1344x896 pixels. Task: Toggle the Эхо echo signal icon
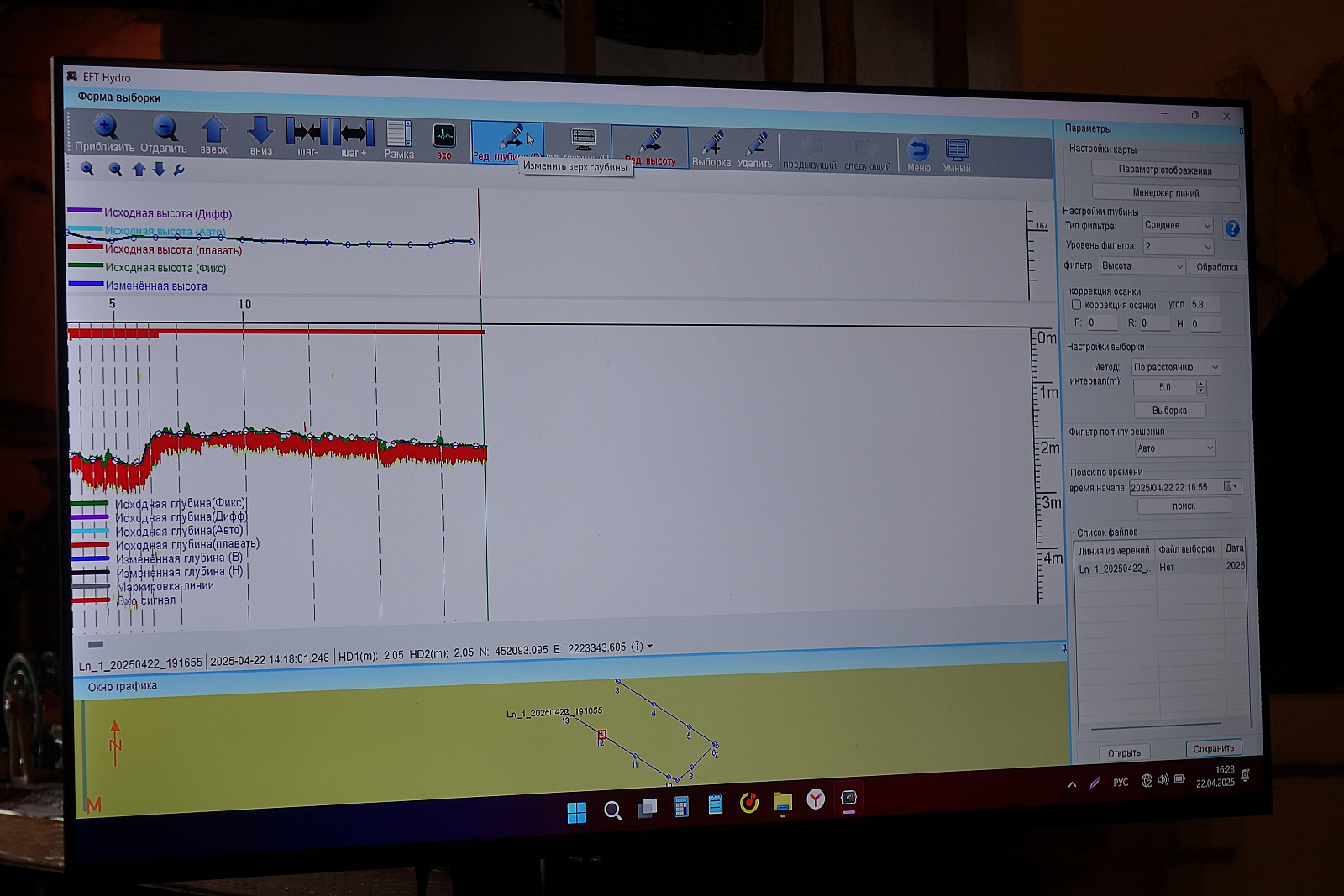tap(444, 137)
